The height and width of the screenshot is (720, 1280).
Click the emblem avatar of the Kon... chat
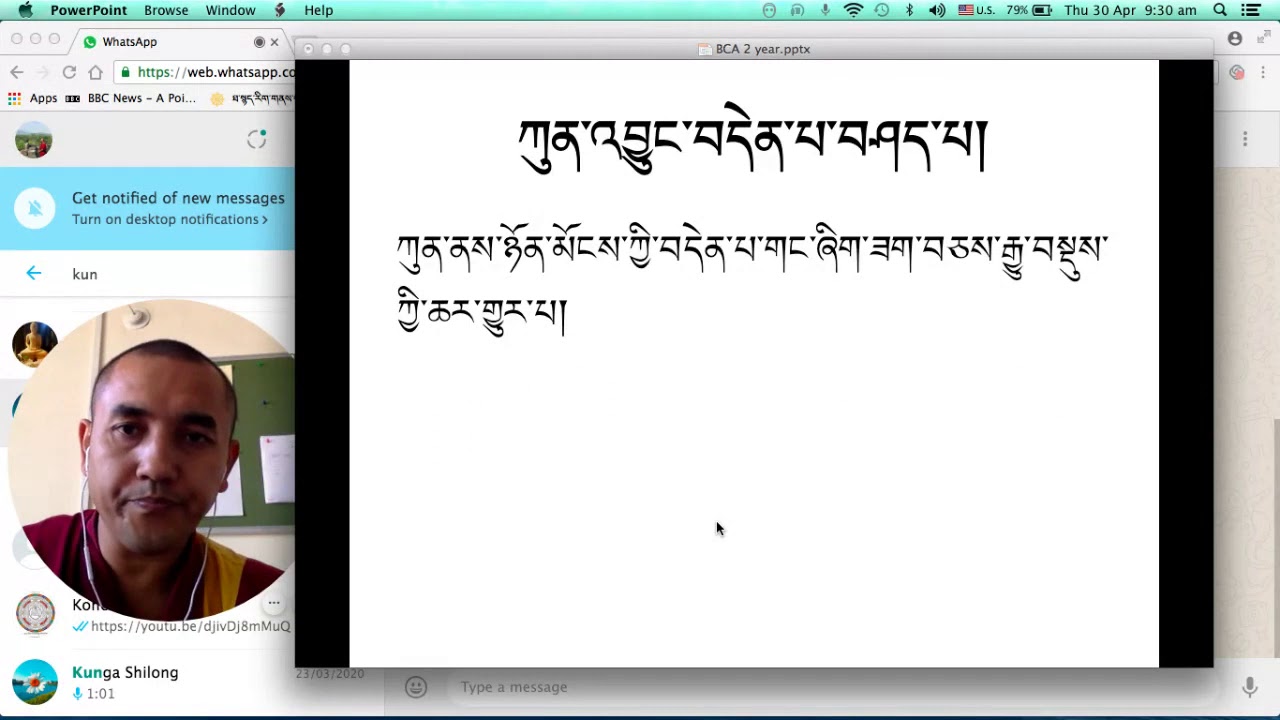pos(35,614)
